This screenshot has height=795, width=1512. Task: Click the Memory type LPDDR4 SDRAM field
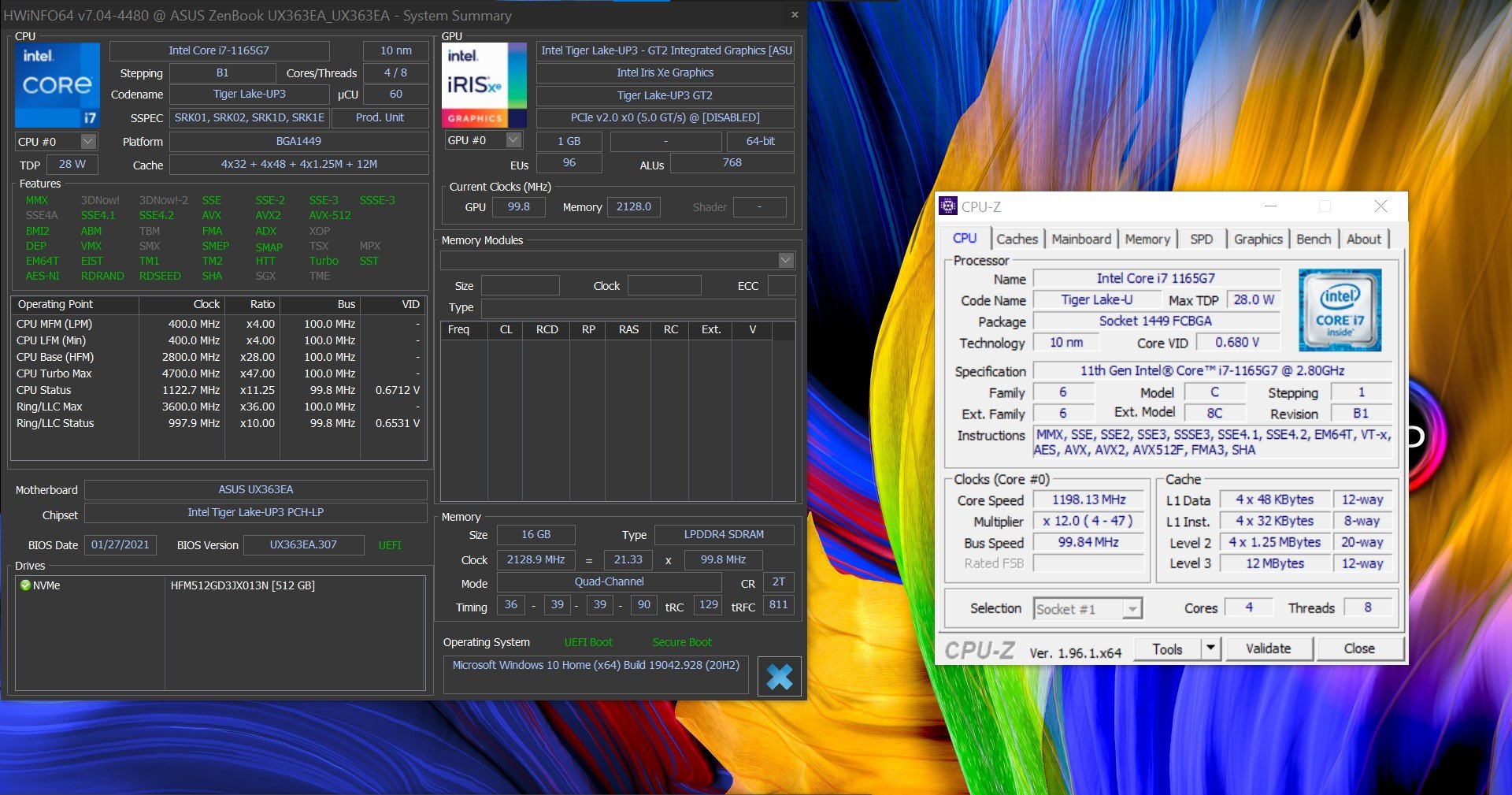coord(724,534)
